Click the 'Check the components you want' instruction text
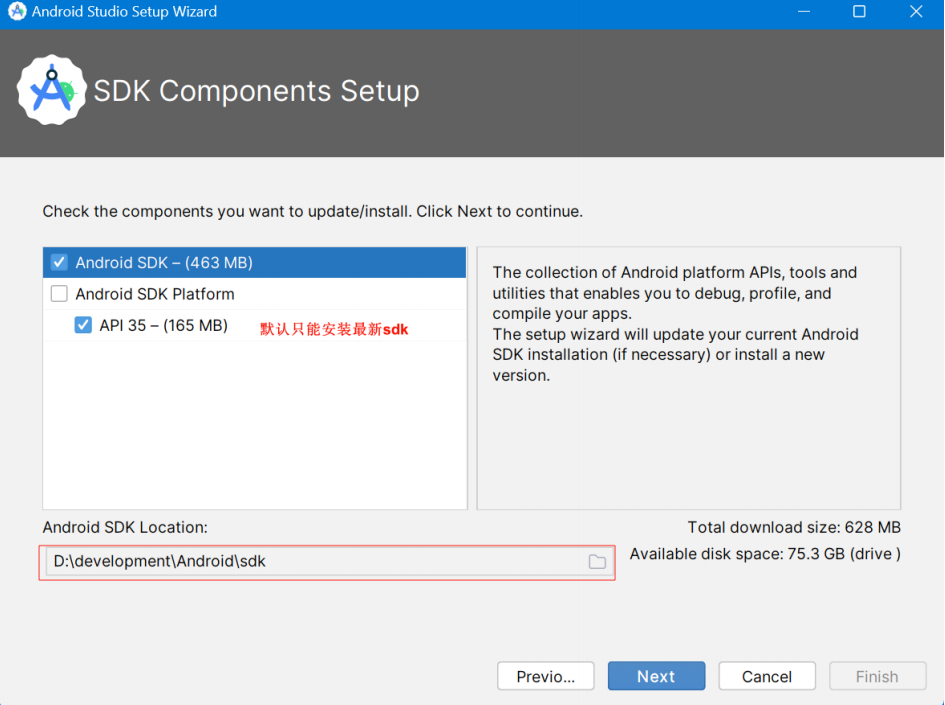945x705 pixels. [312, 212]
